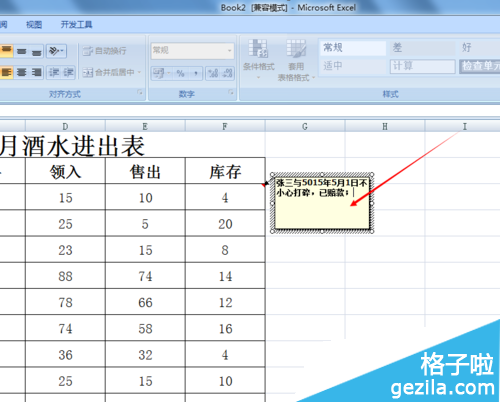This screenshot has width=500, height=402.
Task: Select the cell with value 32
Action: [x=145, y=355]
